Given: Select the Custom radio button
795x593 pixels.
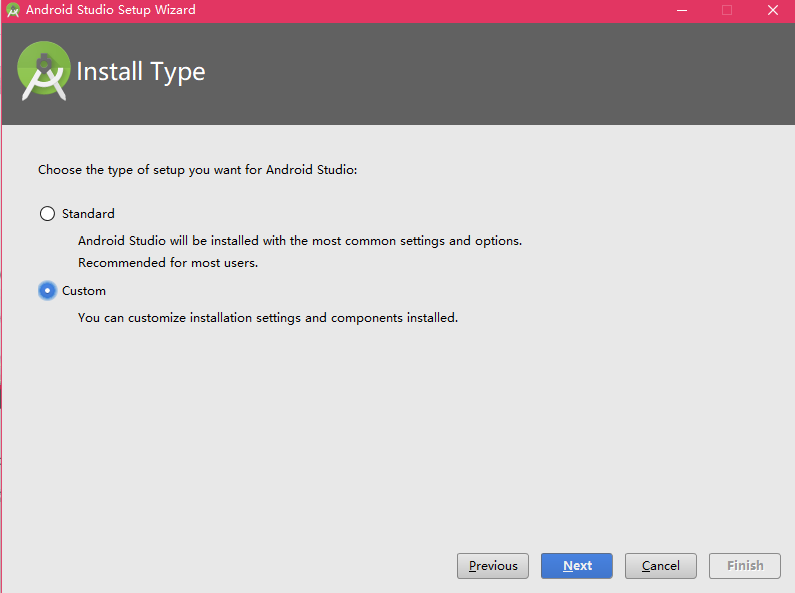Looking at the screenshot, I should click(47, 290).
